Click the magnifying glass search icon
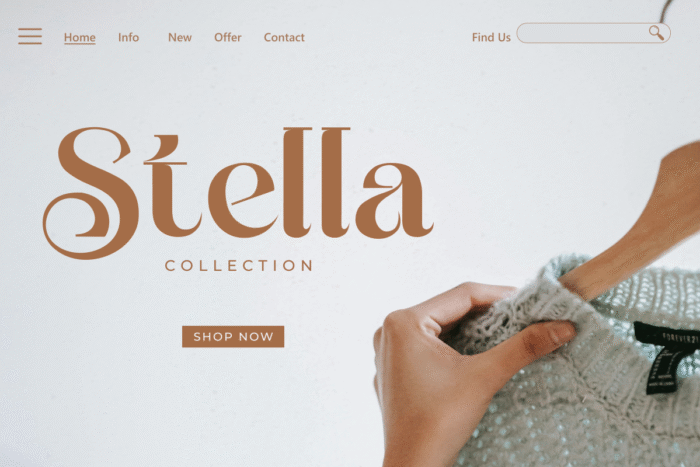Viewport: 700px width, 467px height. 656,33
